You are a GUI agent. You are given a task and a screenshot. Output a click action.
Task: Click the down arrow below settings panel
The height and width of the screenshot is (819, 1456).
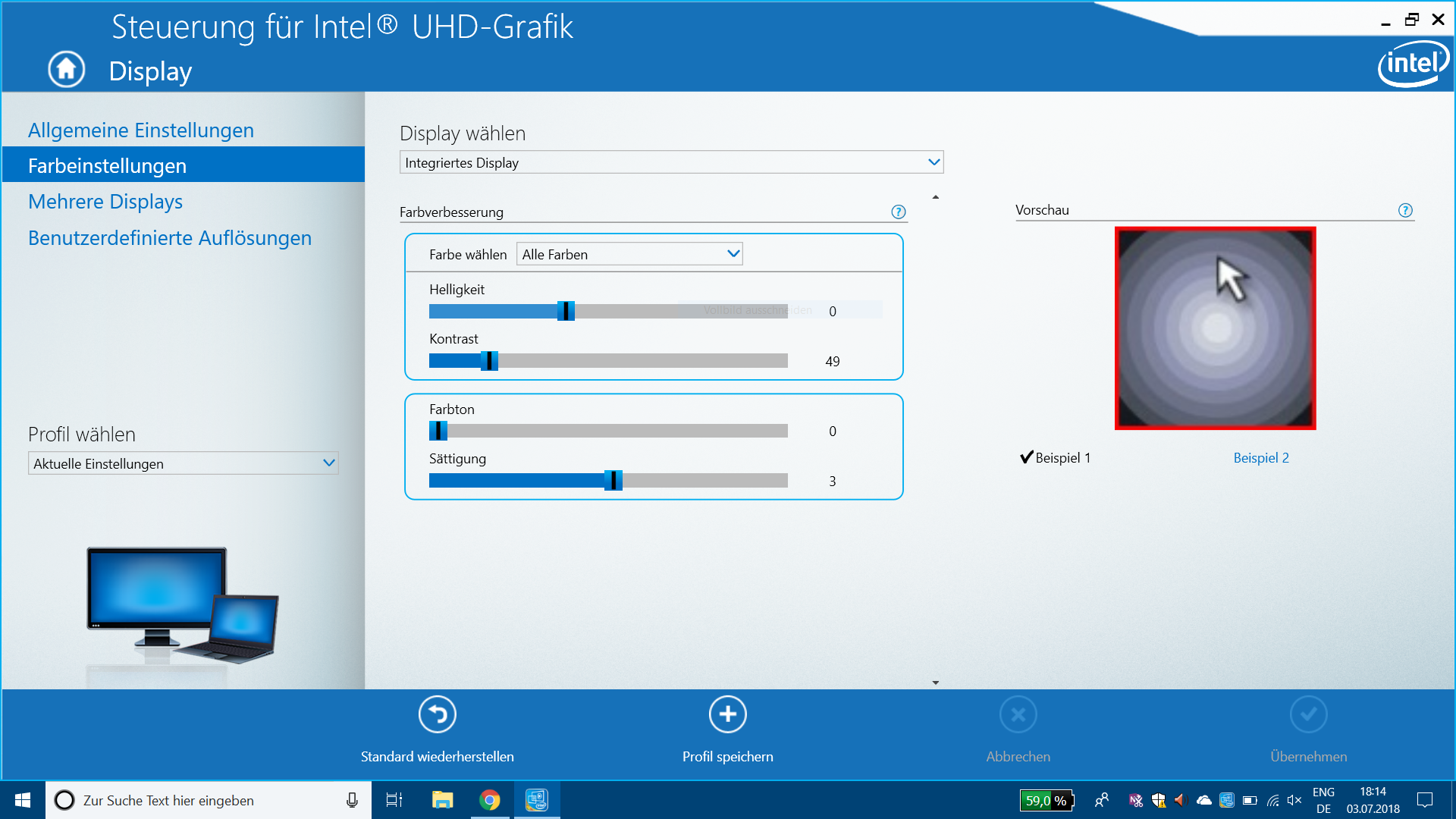pyautogui.click(x=936, y=682)
